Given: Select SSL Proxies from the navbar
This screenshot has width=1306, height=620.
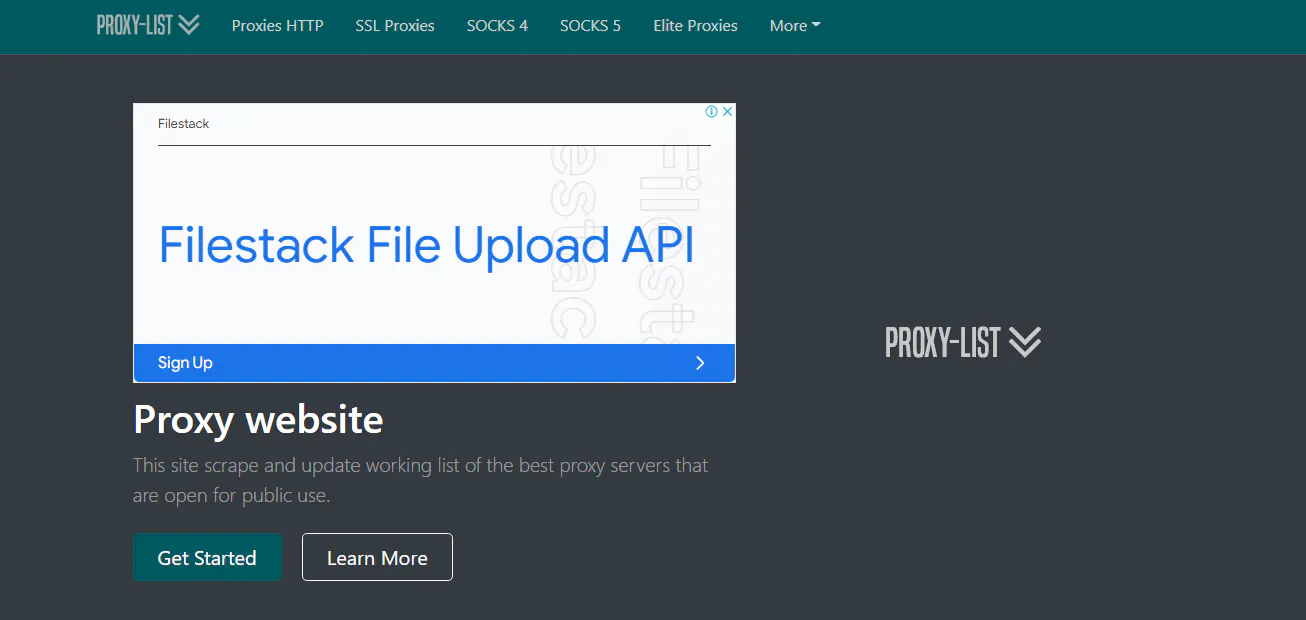Looking at the screenshot, I should point(394,25).
